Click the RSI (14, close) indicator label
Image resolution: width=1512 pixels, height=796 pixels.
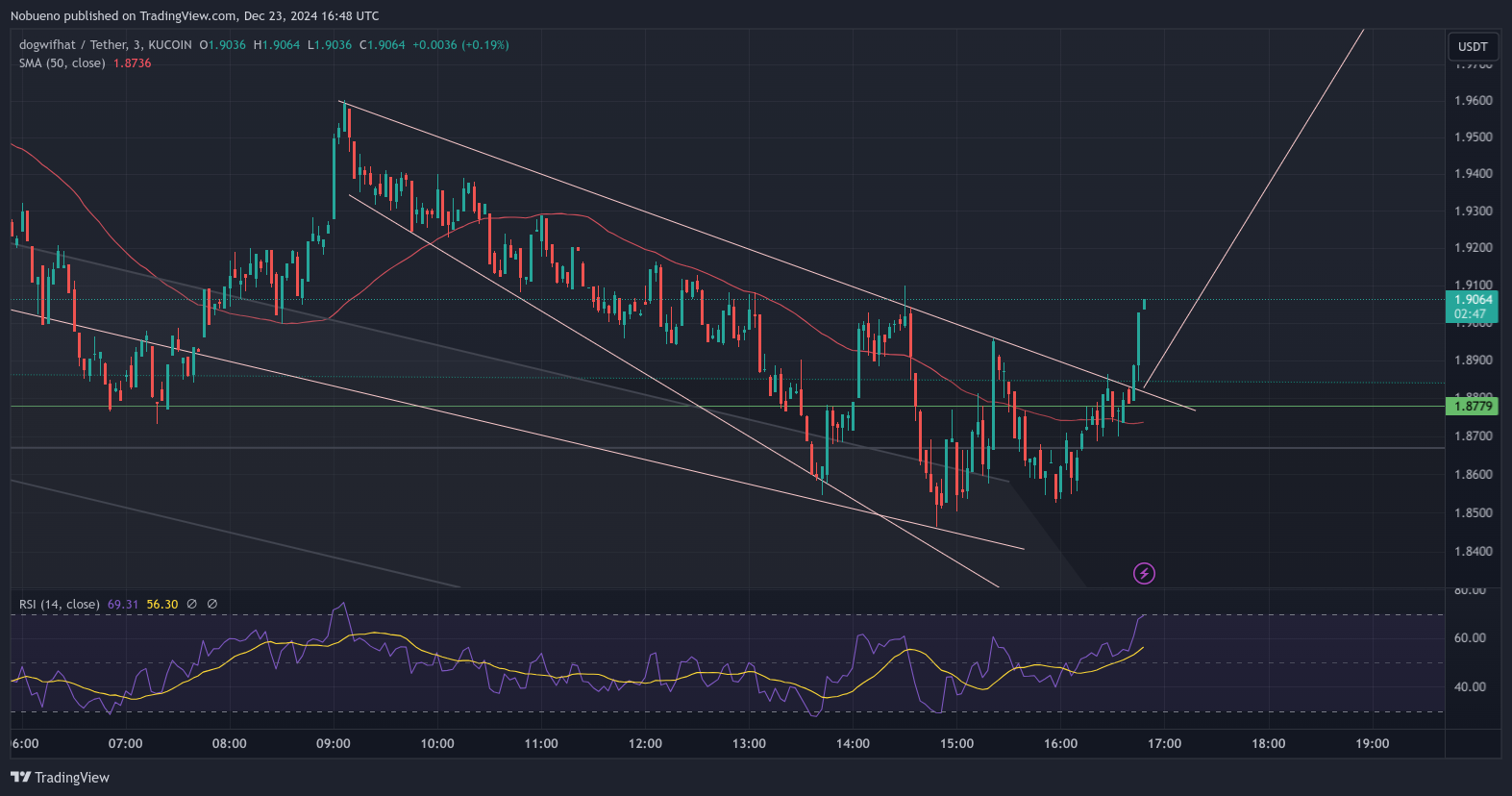coord(60,605)
